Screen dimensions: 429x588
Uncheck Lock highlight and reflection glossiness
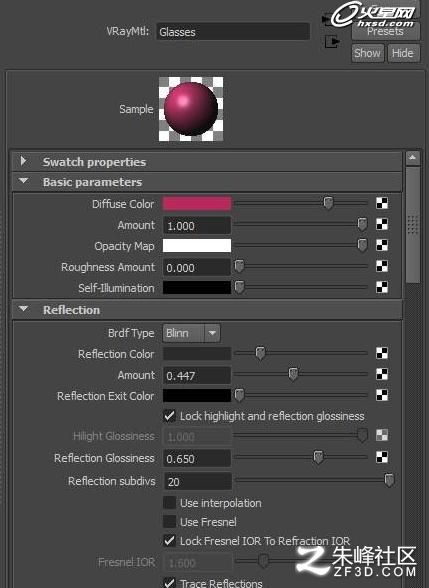(170, 416)
